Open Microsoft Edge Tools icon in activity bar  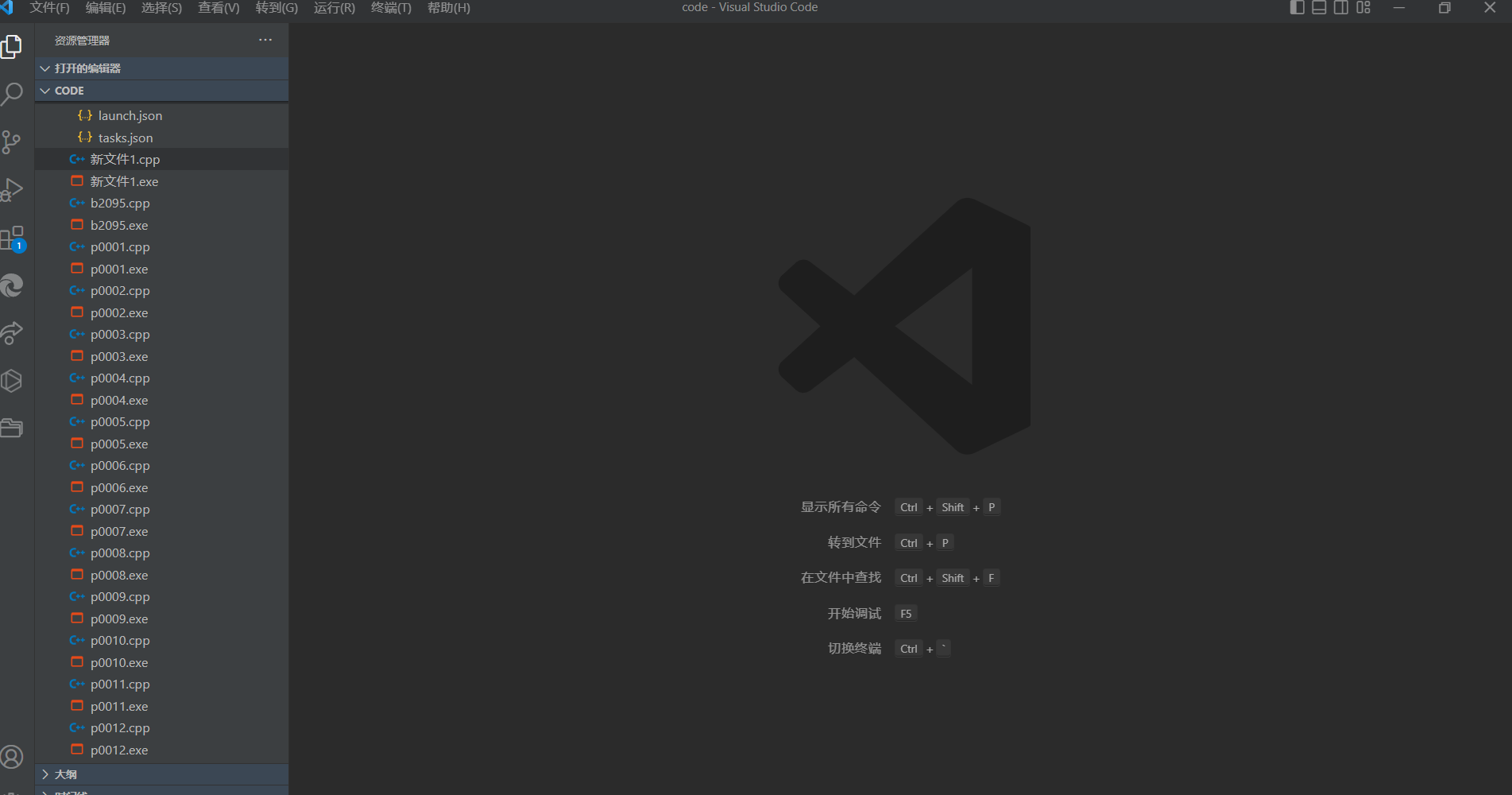point(12,285)
